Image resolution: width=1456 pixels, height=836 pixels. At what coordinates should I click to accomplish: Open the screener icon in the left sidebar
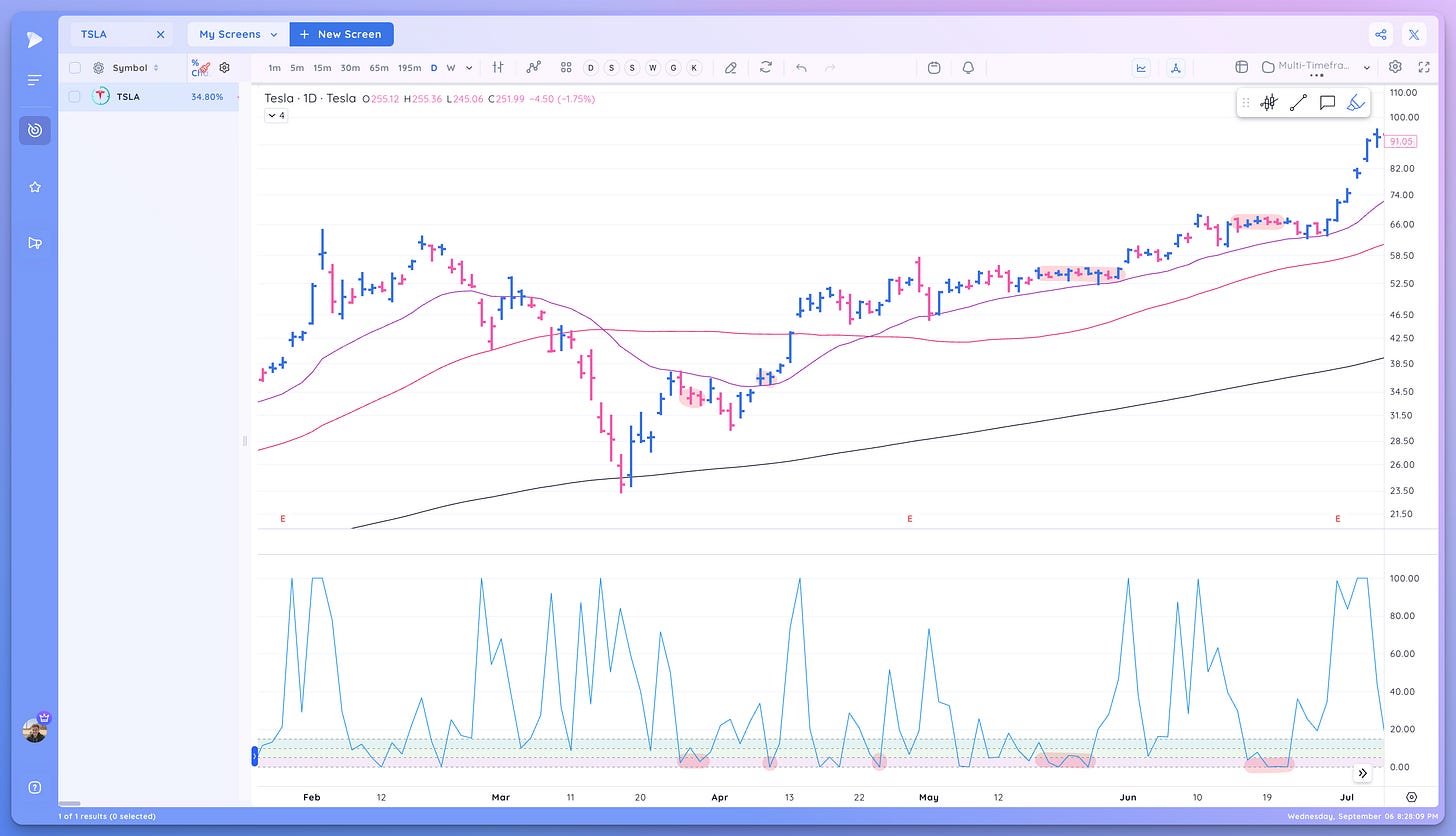point(34,130)
